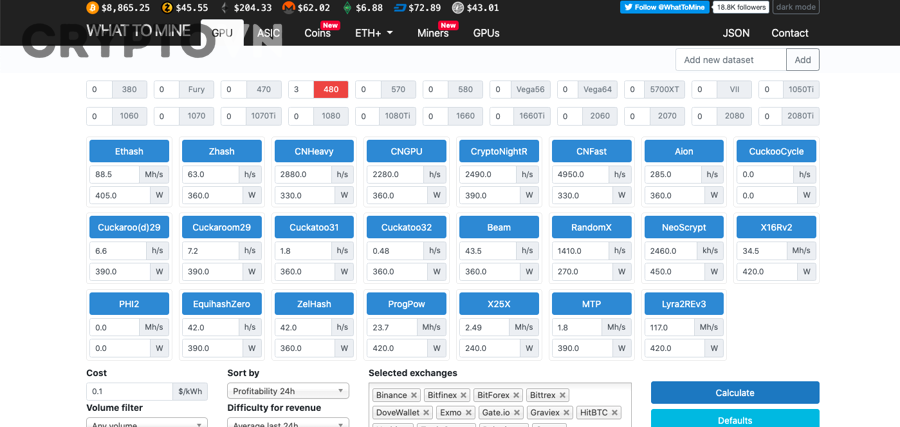The image size is (900, 427).
Task: Remove Gate.io exchange with its x
Action: [518, 412]
